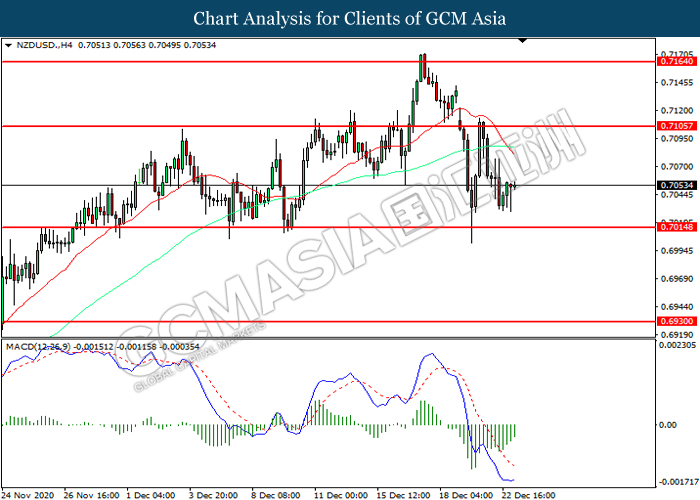The height and width of the screenshot is (500, 700).
Task: Click the 3 Dec 20:00 time label
Action: tap(213, 495)
